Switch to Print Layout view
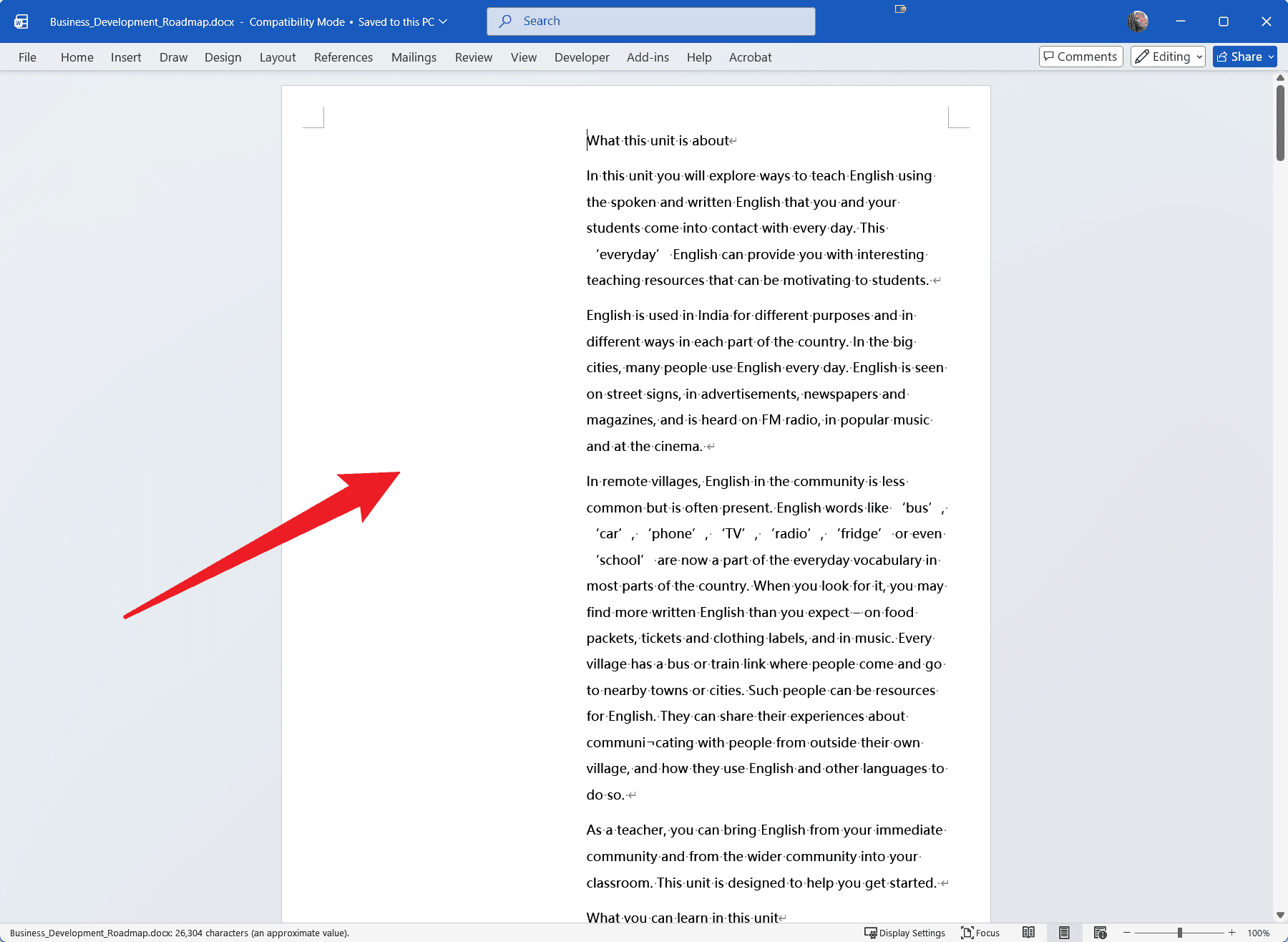1288x942 pixels. click(1064, 933)
